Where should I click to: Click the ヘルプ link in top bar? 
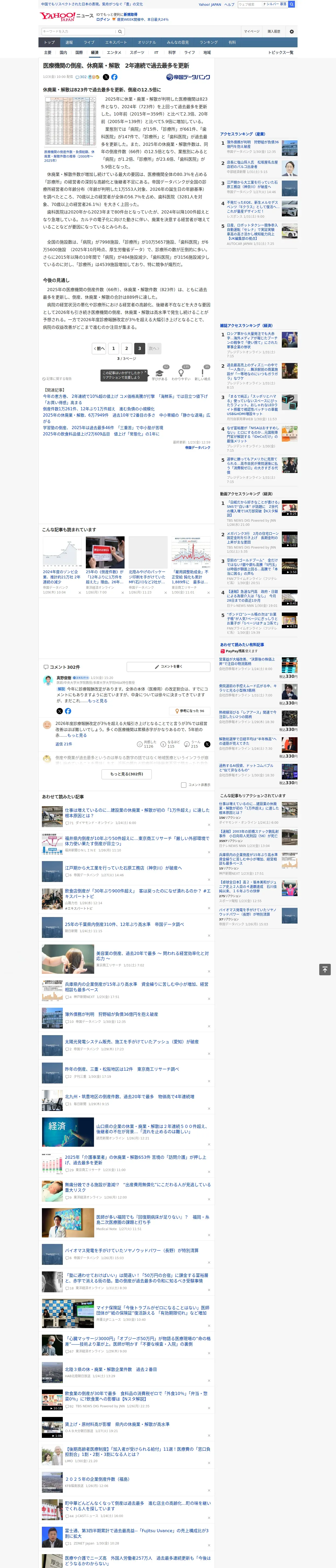[229, 4]
